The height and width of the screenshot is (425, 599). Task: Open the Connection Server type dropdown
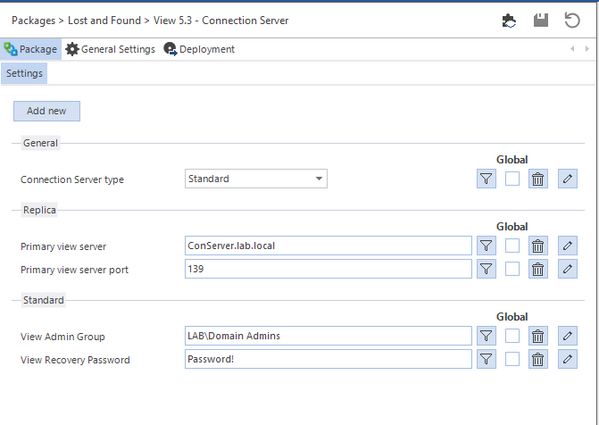(256, 179)
